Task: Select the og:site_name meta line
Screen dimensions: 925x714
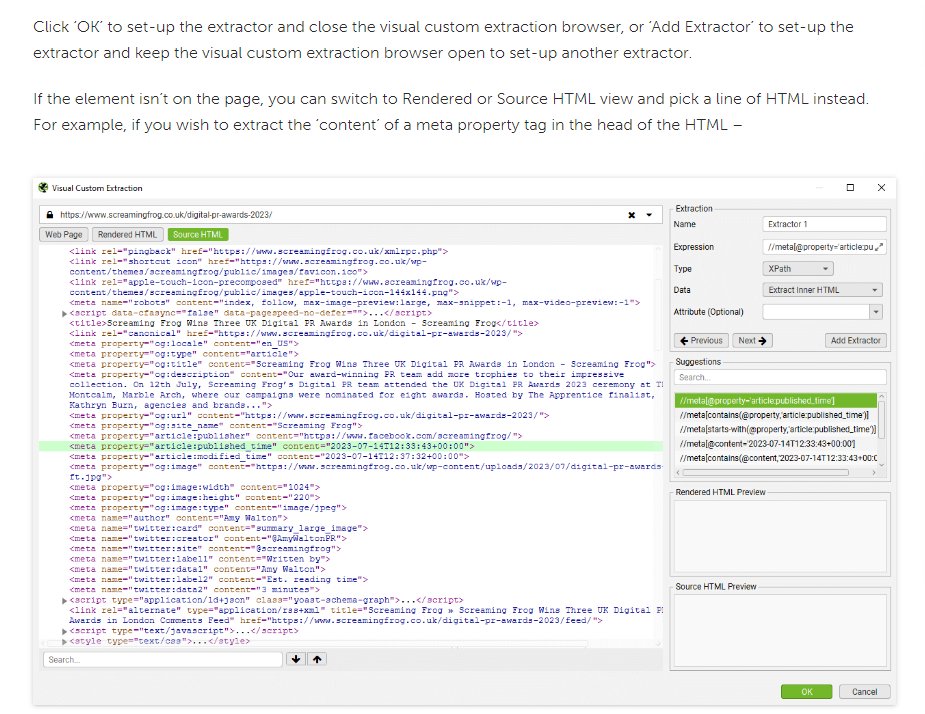Action: (x=216, y=426)
